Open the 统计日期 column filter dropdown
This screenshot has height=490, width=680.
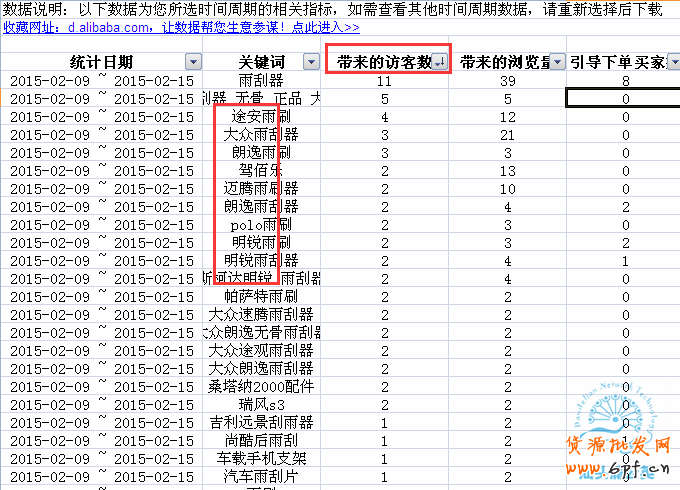point(192,62)
